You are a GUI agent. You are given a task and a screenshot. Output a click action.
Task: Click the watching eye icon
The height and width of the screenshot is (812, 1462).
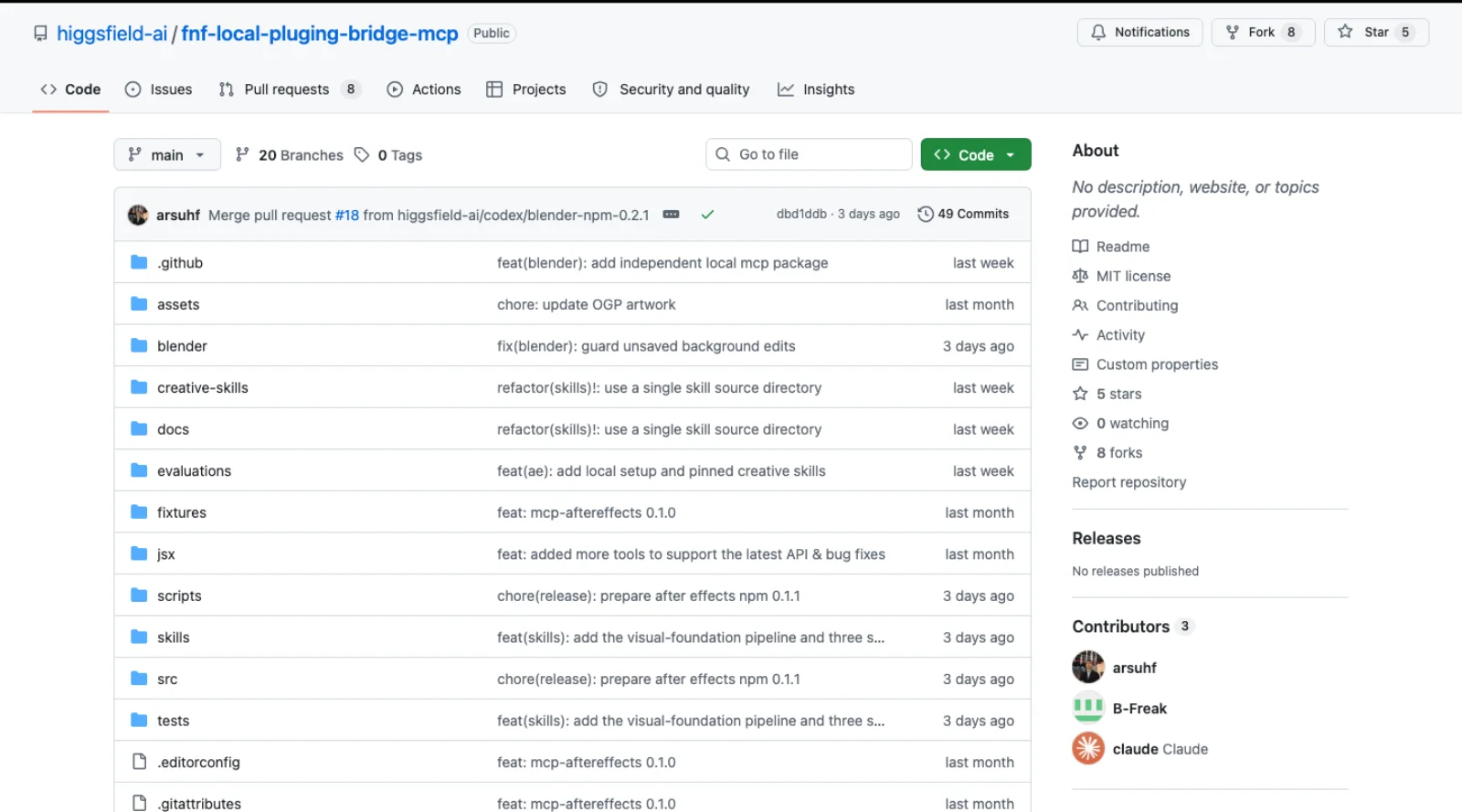click(x=1080, y=423)
